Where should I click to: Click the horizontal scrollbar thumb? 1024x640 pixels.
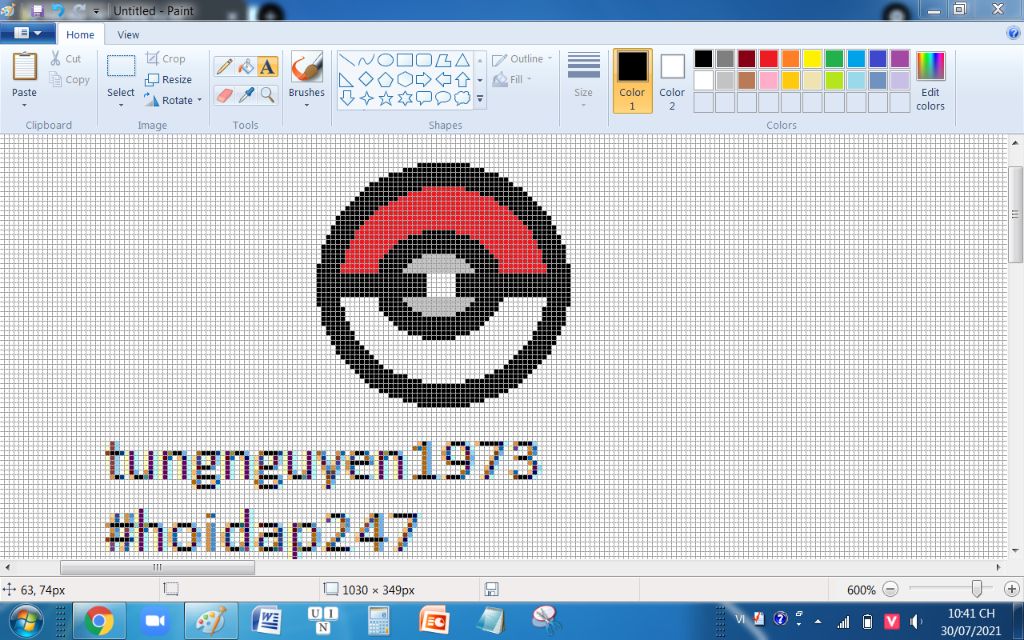click(157, 568)
